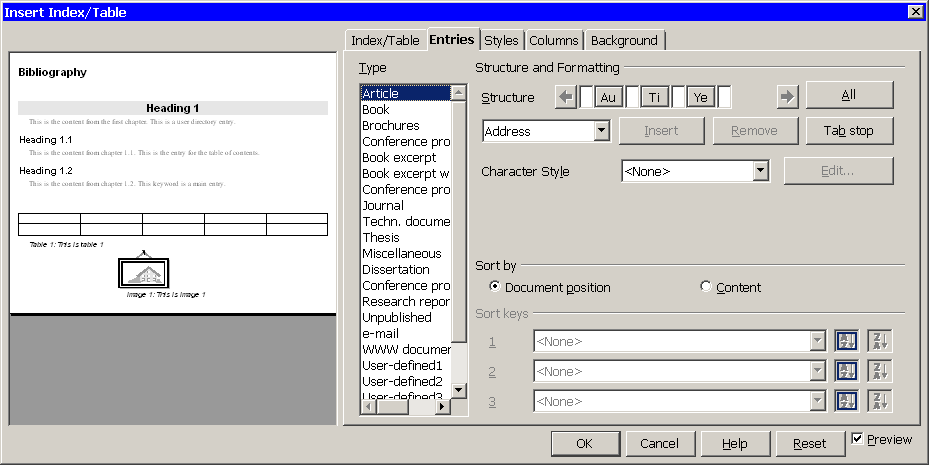
Task: Switch to the Entries tab
Action: point(452,39)
